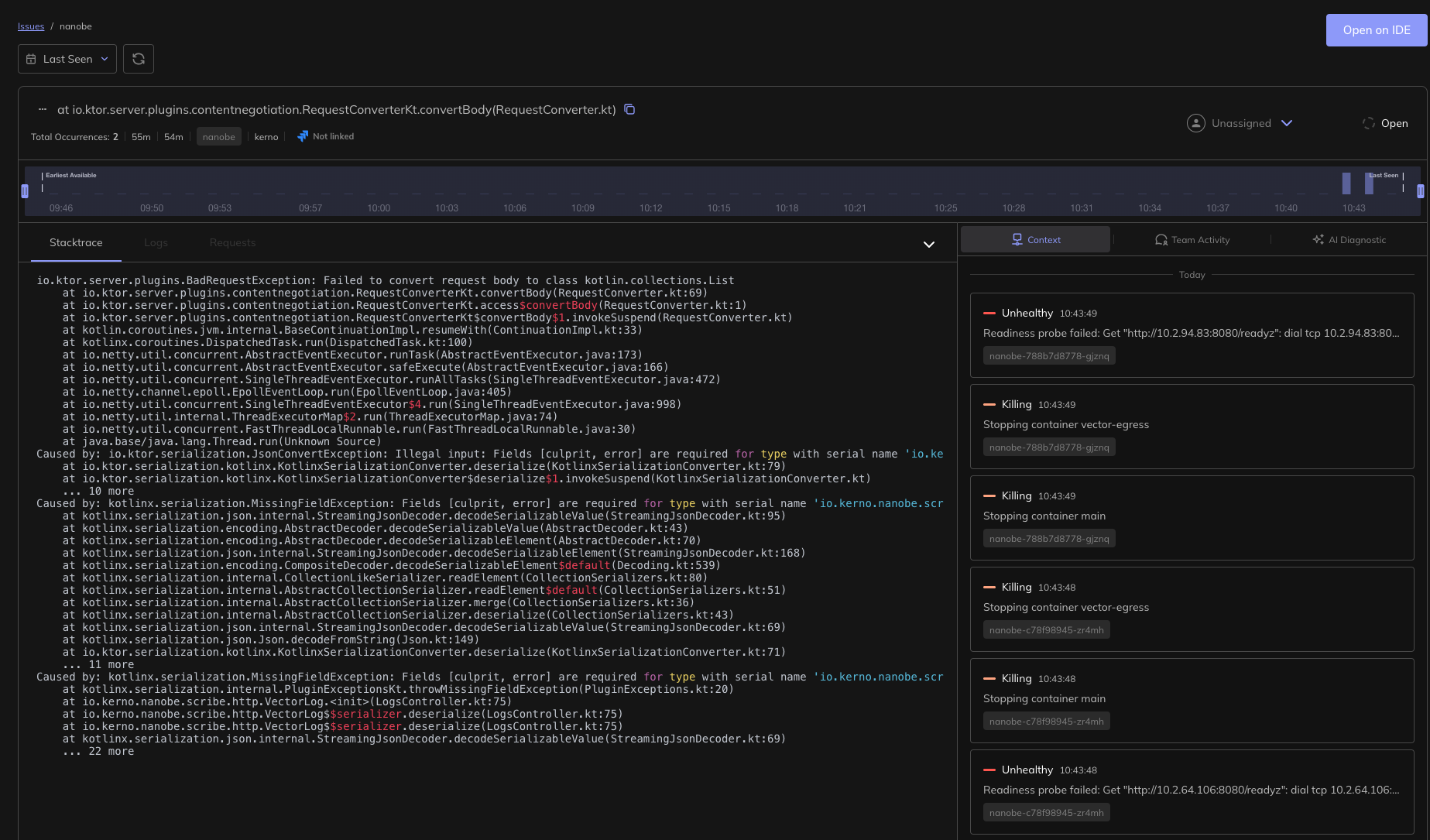
Task: Open the Last Seen dropdown
Action: (x=67, y=59)
